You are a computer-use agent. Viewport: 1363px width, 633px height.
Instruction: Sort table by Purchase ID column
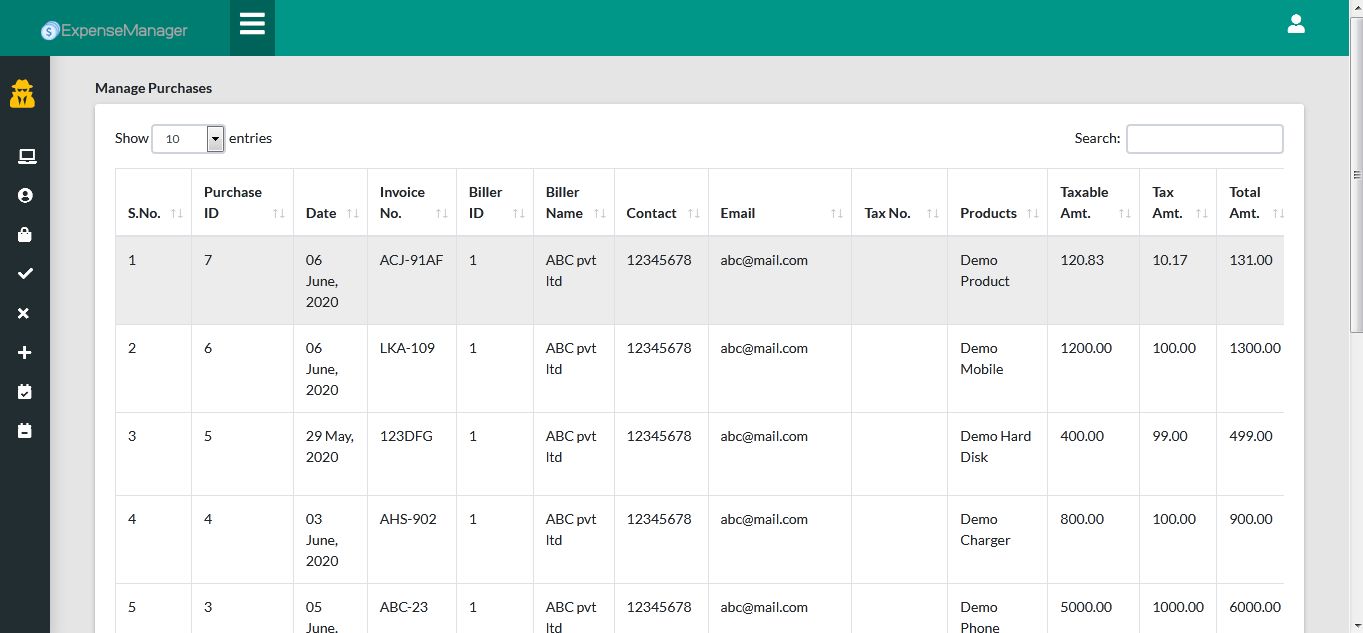[242, 203]
